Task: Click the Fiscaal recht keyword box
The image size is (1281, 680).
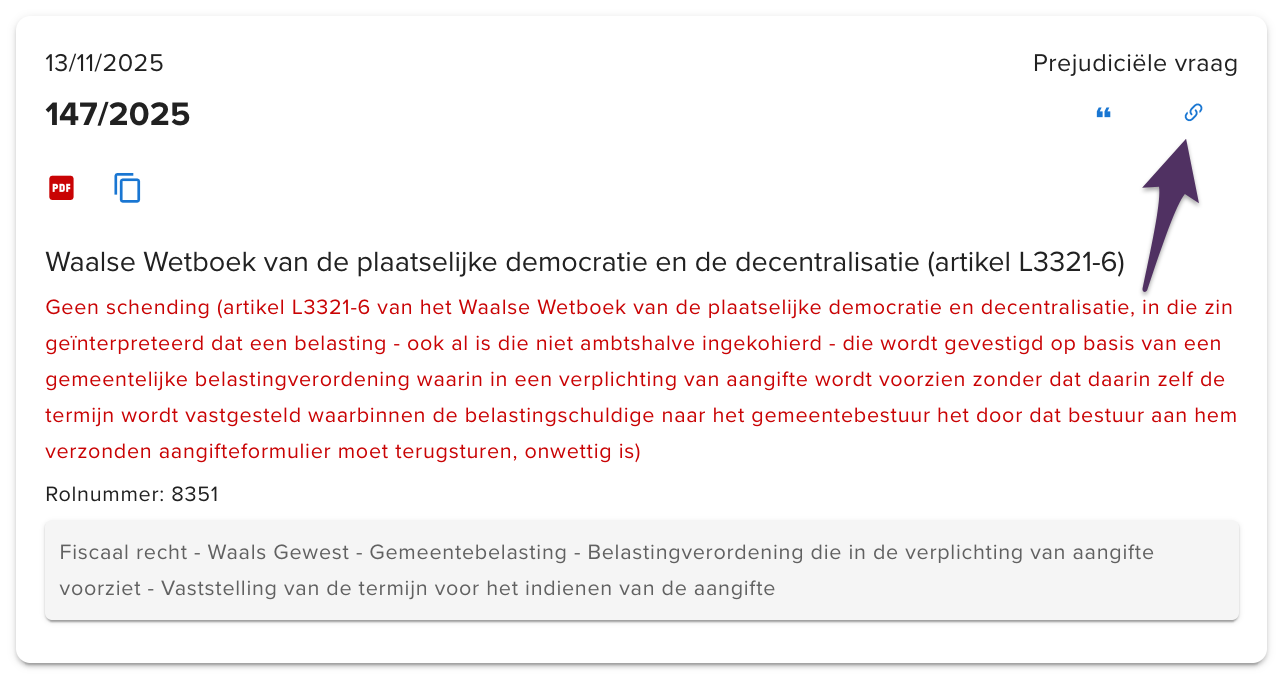Action: tap(120, 551)
